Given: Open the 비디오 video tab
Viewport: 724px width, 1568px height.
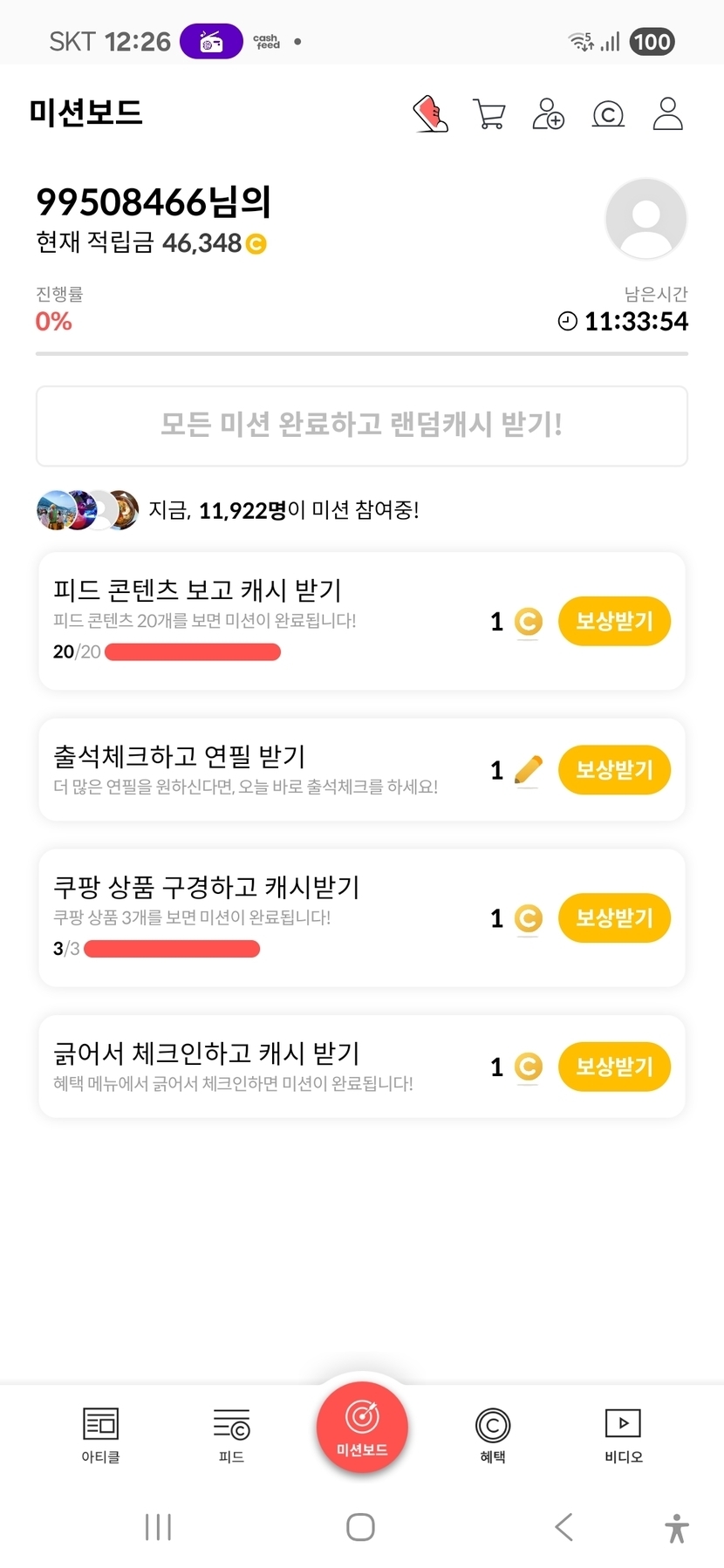Looking at the screenshot, I should coord(624,1435).
